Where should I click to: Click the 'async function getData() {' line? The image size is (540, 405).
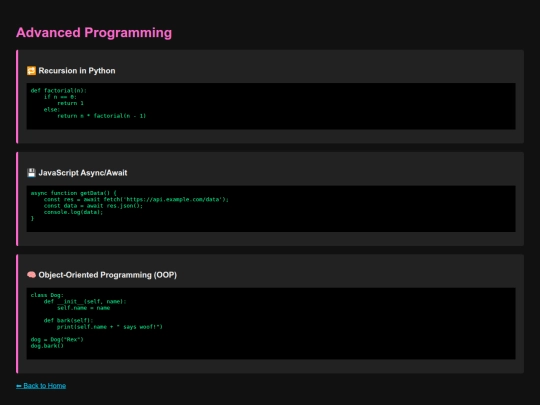(74, 193)
